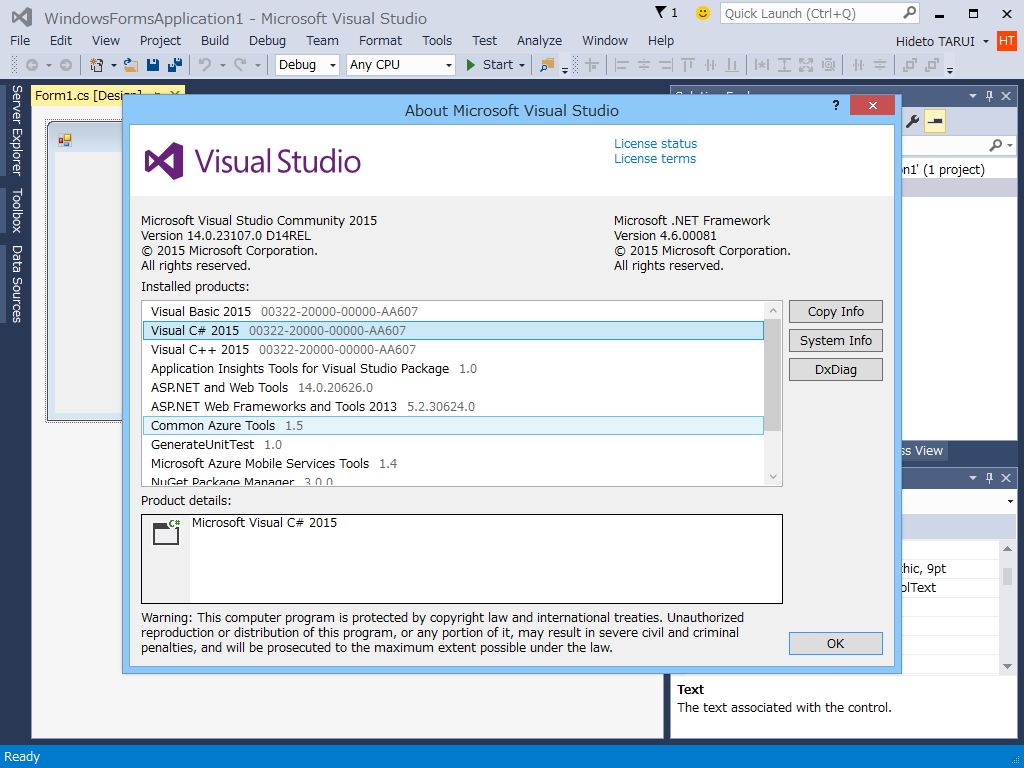Click the Bring to Front icon
Viewport: 1024px width, 768px height.
pos(909,65)
